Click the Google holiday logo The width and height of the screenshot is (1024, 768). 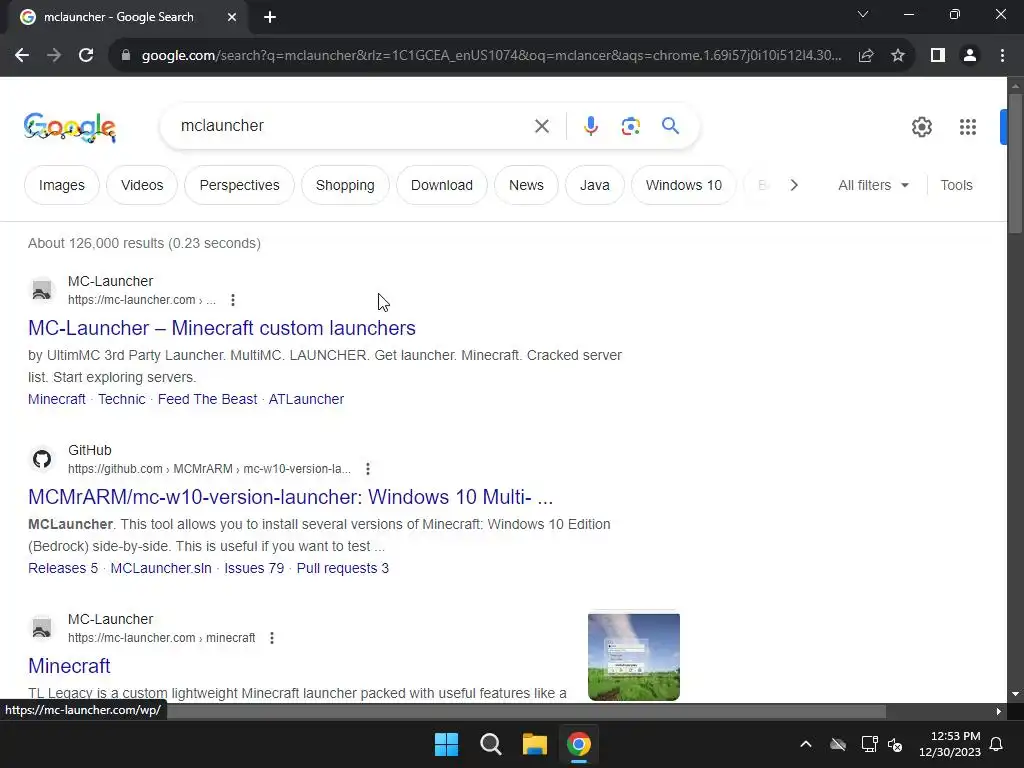[x=69, y=127]
